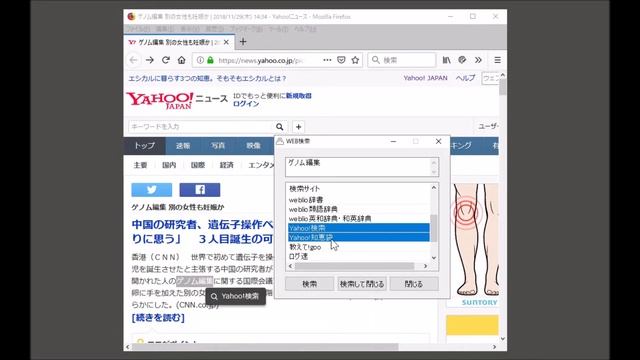Viewport: 640px width, 360px height.
Task: Click the Yahoo!検索 popup button
Action: point(236,296)
